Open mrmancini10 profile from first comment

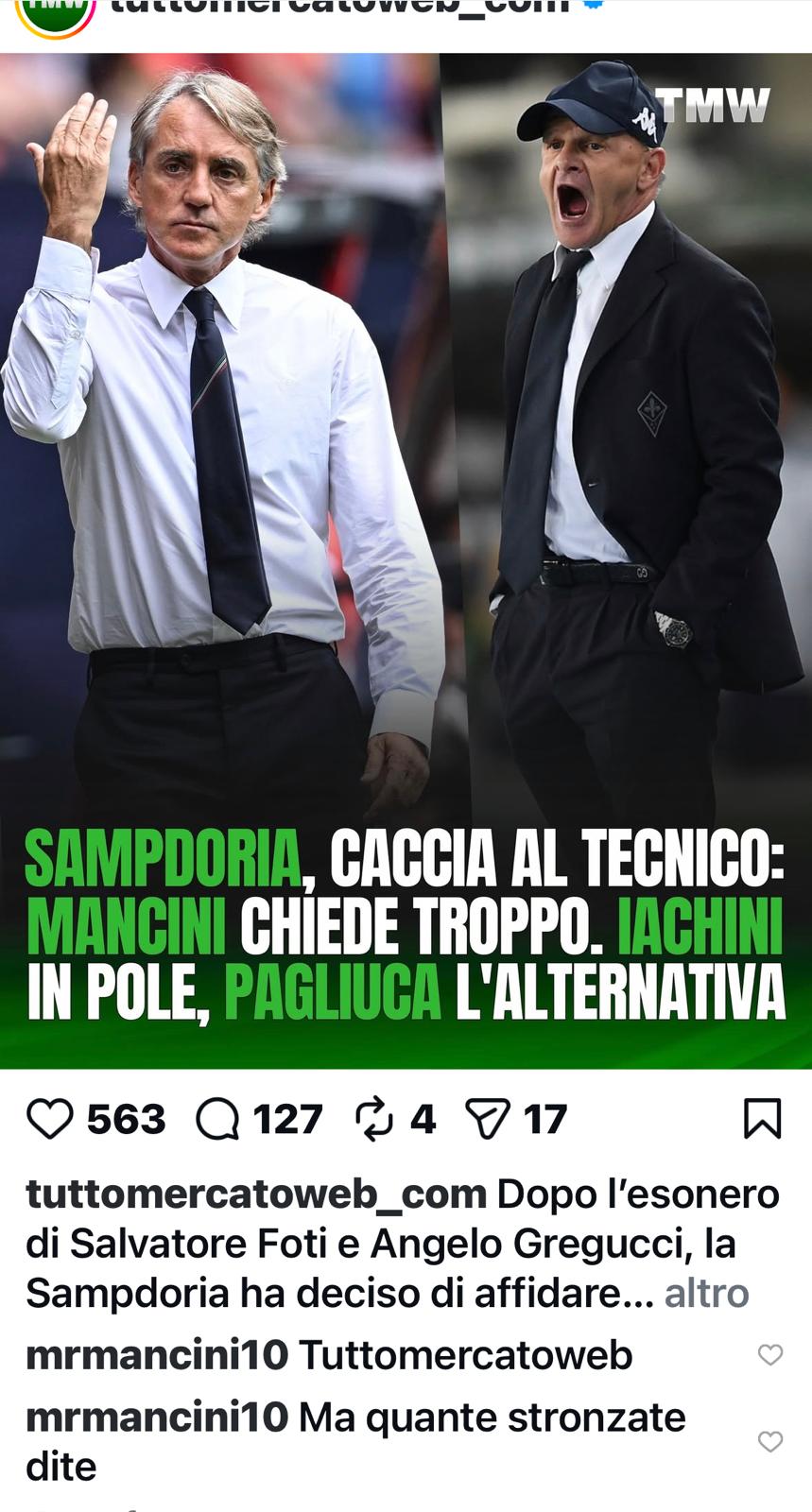157,1355
